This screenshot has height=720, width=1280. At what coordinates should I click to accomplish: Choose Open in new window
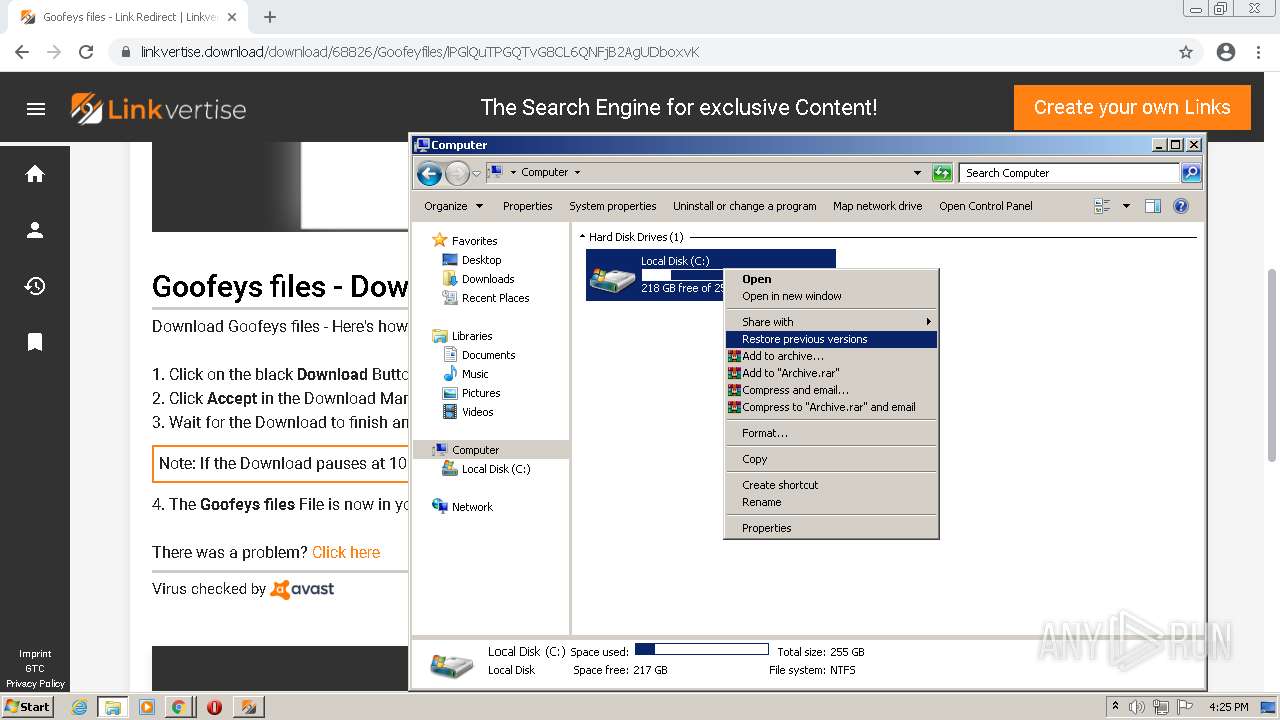click(x=831, y=296)
